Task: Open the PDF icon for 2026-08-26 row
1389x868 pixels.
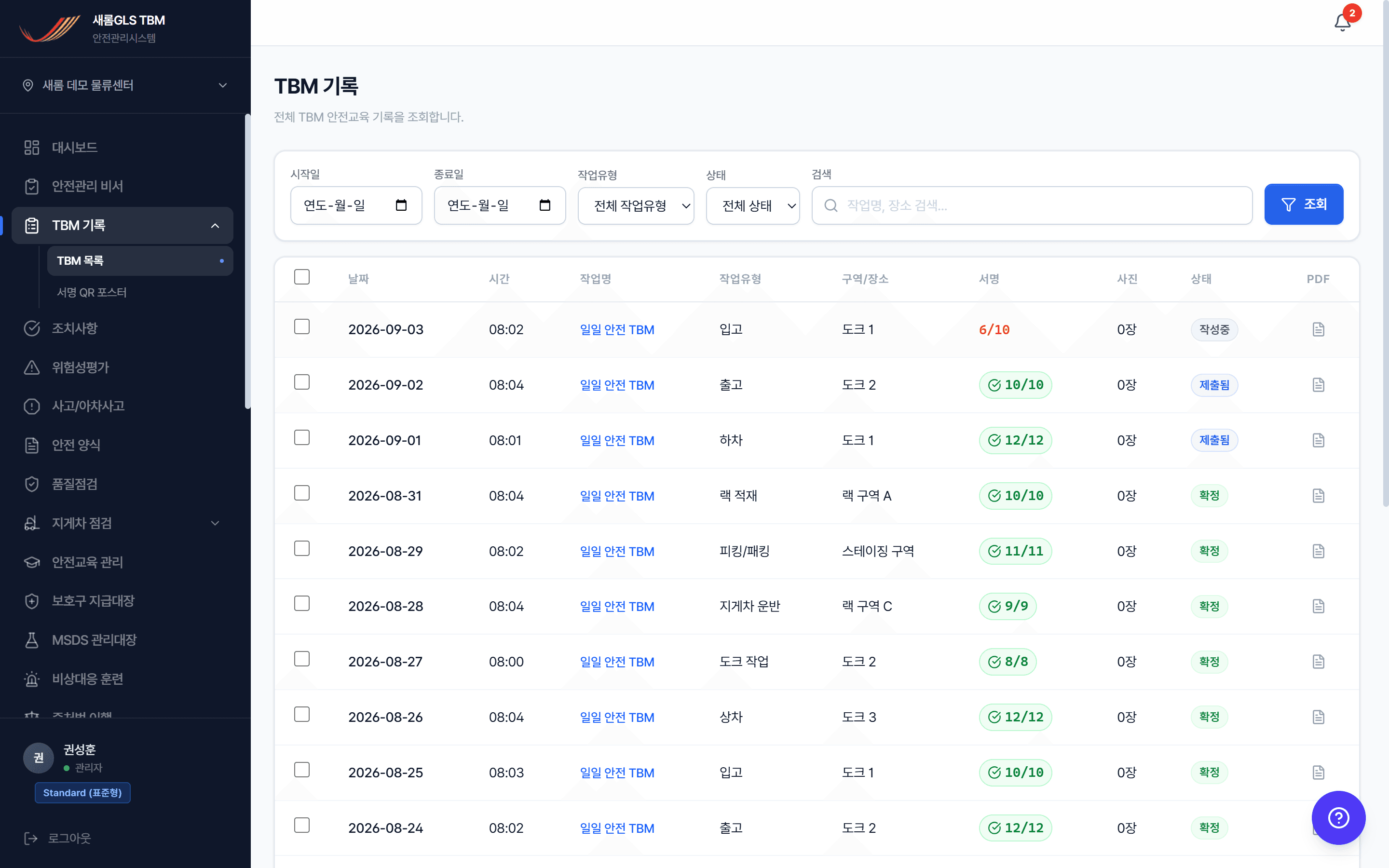Action: (1319, 717)
